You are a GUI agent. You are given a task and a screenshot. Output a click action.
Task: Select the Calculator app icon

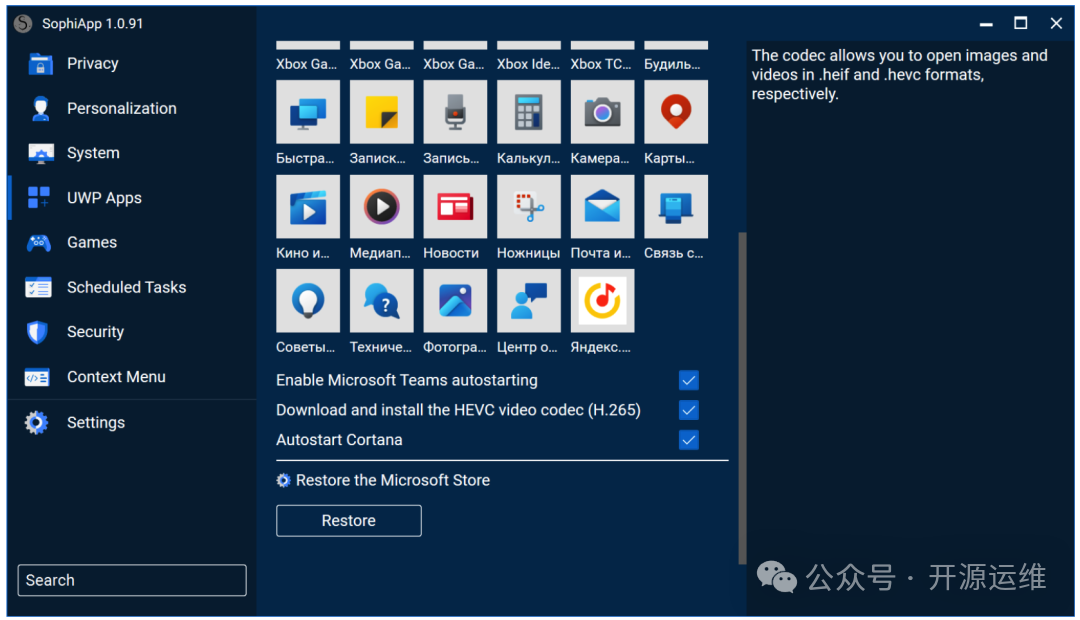tap(528, 112)
